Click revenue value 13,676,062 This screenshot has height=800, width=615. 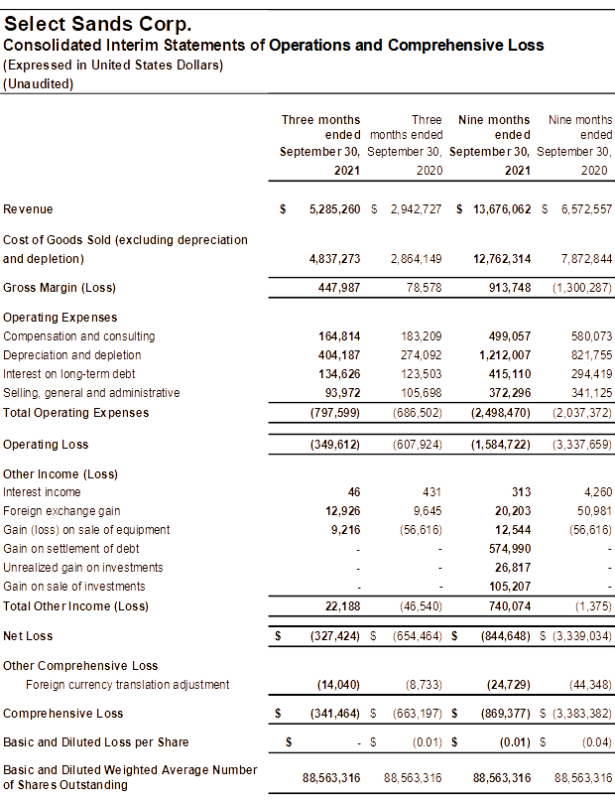tap(502, 209)
